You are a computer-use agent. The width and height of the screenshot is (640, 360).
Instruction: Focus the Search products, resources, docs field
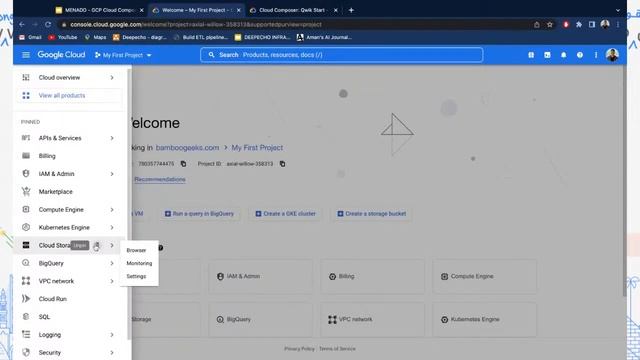342,55
